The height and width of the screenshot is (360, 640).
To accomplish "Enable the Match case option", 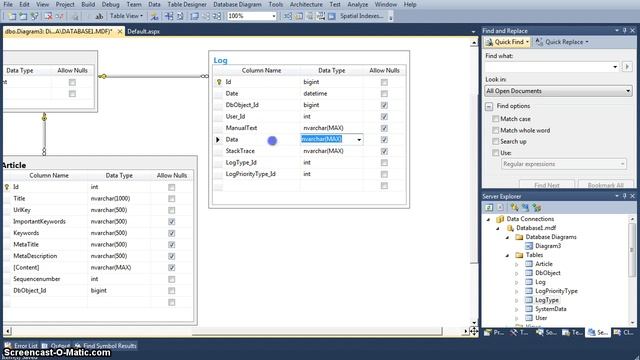I will click(496, 119).
